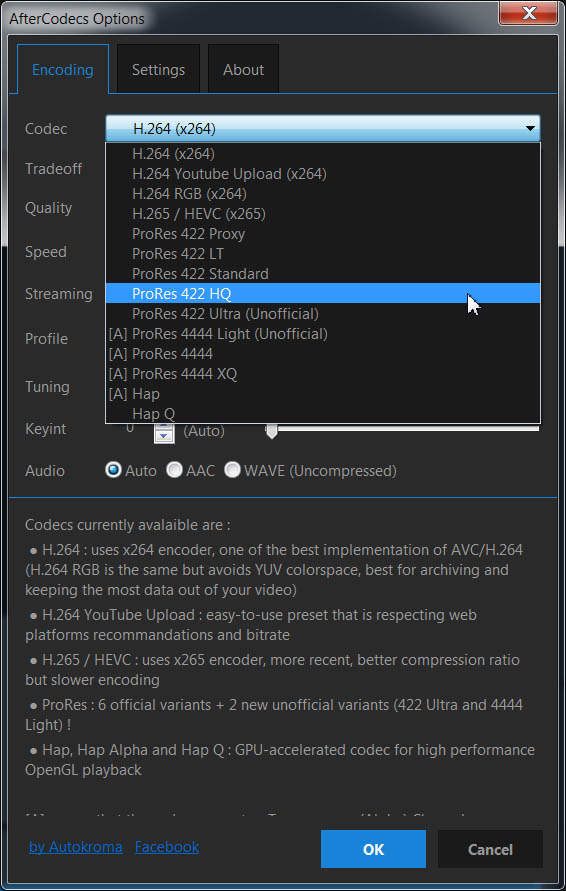Click the Profile label
The height and width of the screenshot is (891, 566).
click(x=47, y=339)
